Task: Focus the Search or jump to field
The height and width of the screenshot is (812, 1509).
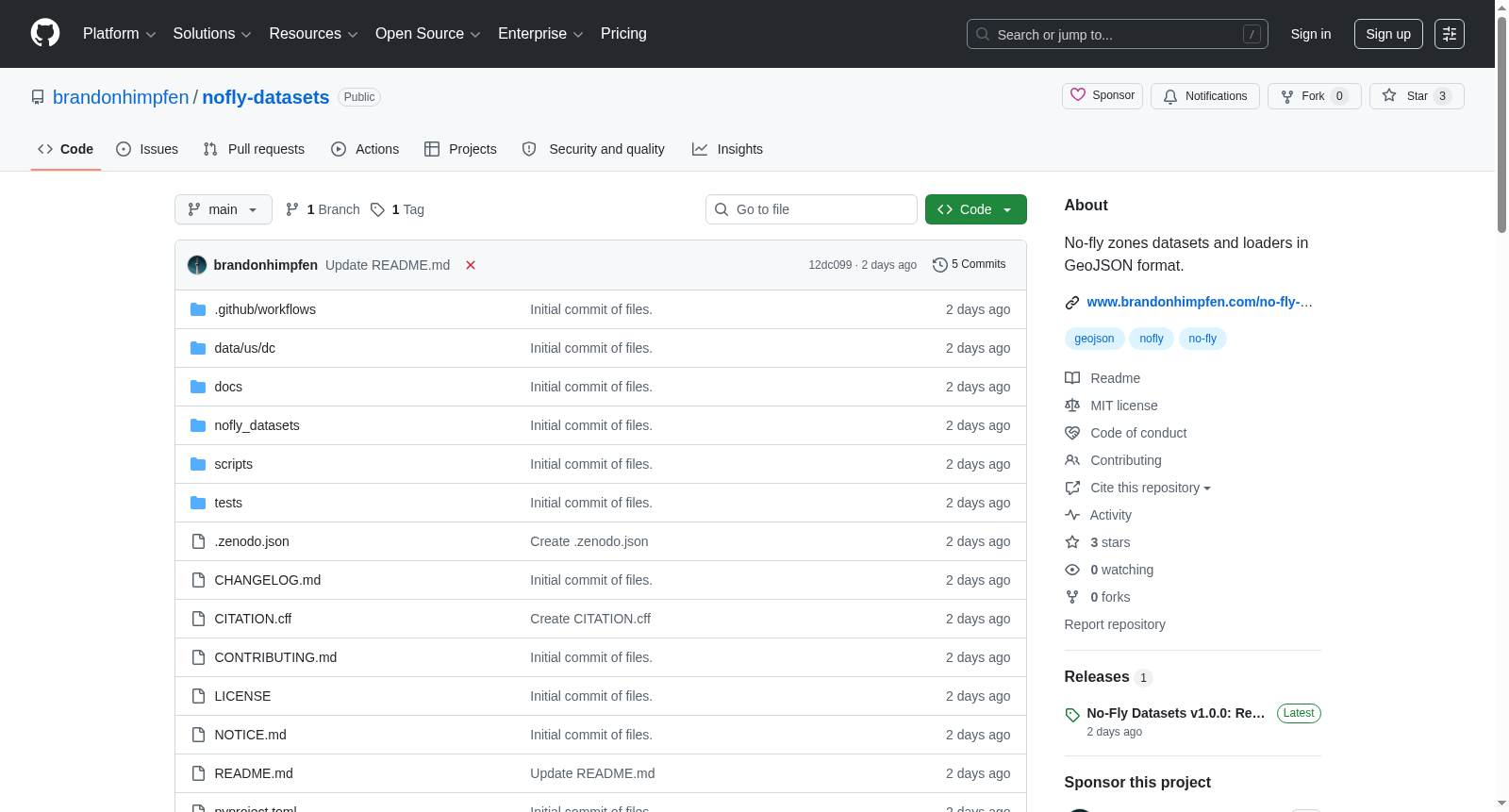Action: (x=1118, y=34)
